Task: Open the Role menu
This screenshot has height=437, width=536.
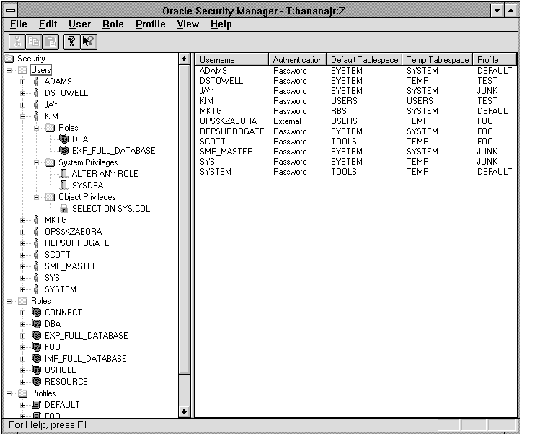Action: tap(113, 24)
